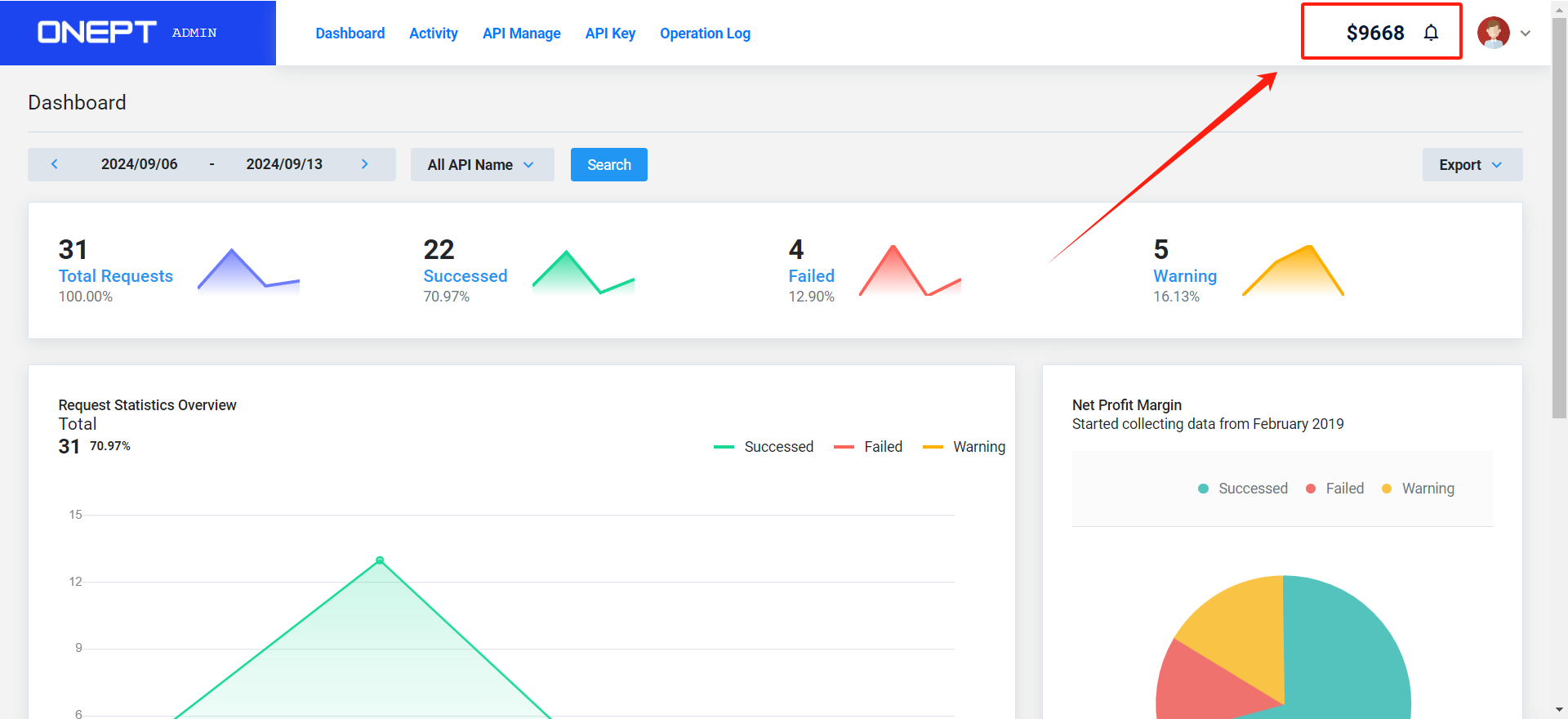Toggle Successed series in Request Statistics legend
Image resolution: width=1568 pixels, height=719 pixels.
click(764, 447)
